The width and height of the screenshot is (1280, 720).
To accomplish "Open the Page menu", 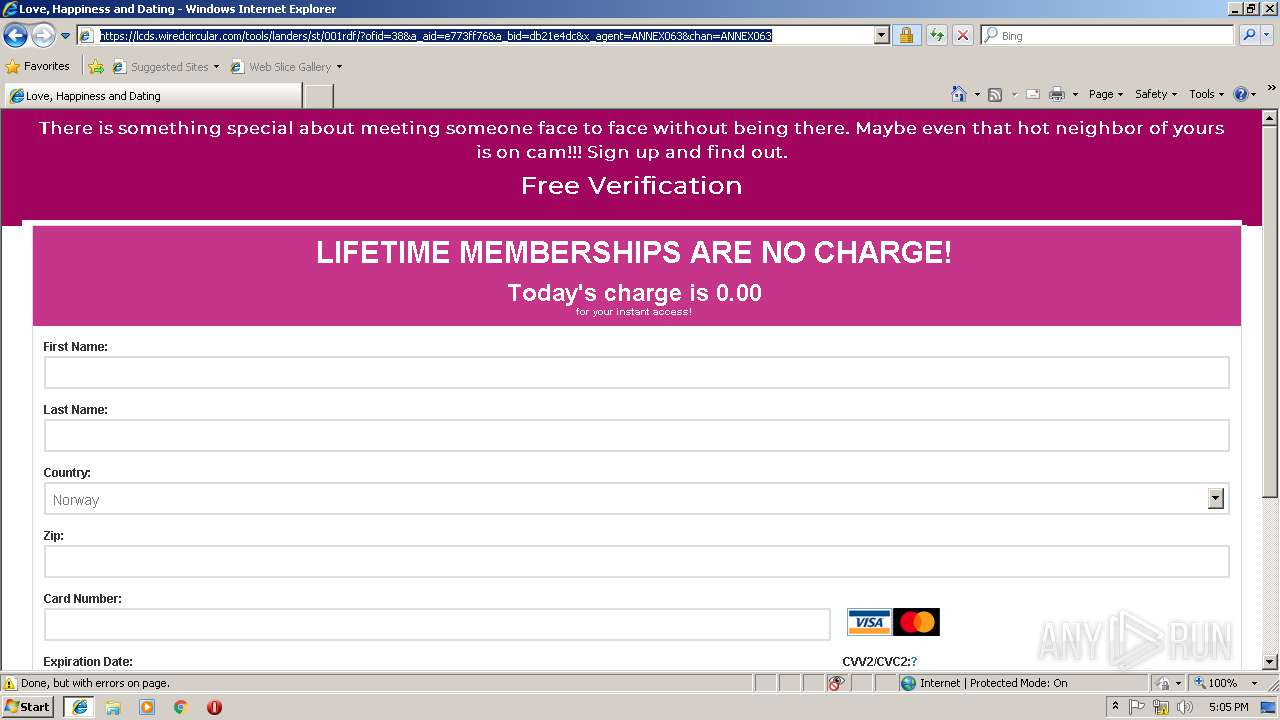I will [1105, 94].
